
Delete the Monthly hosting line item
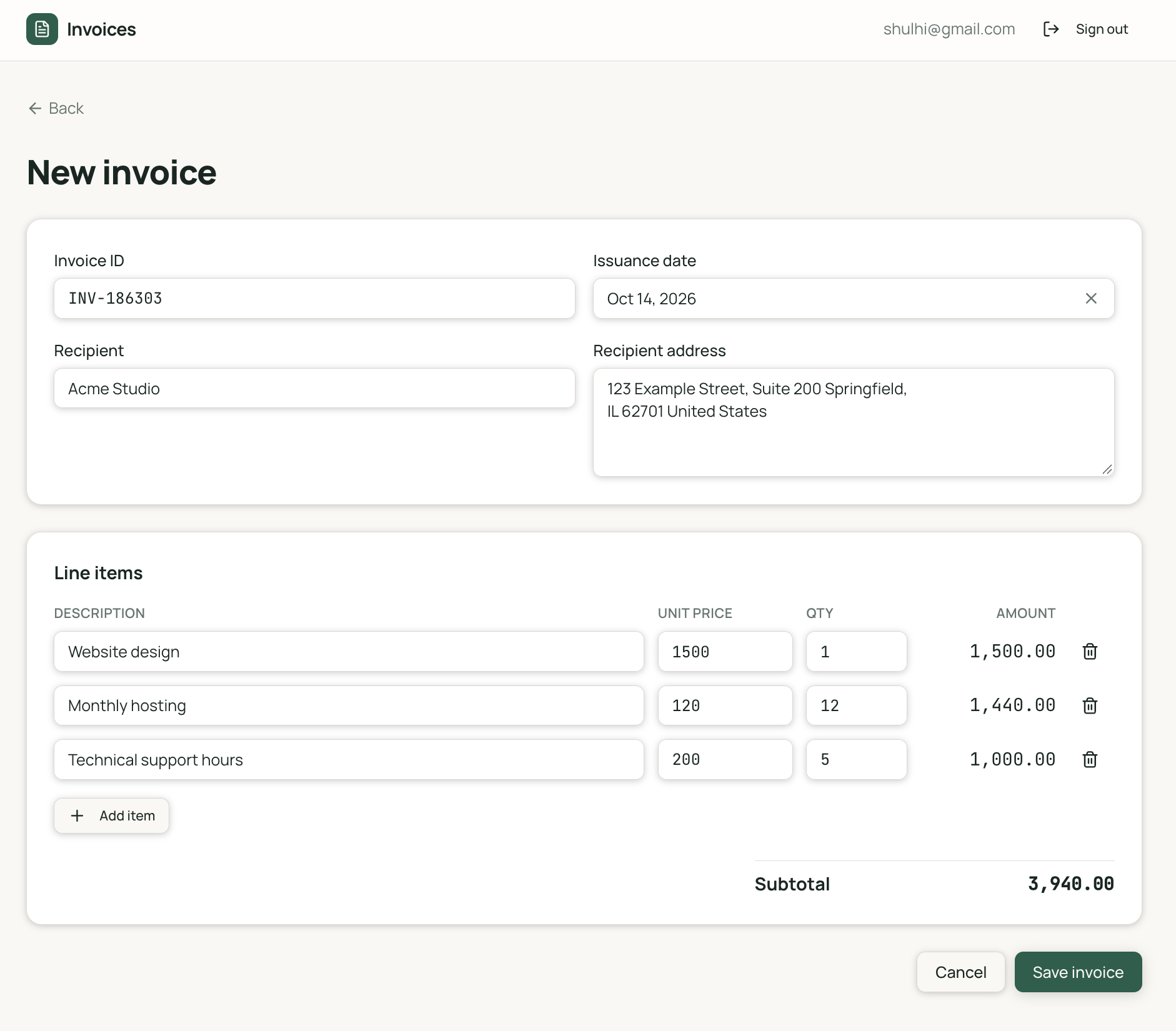[1090, 705]
